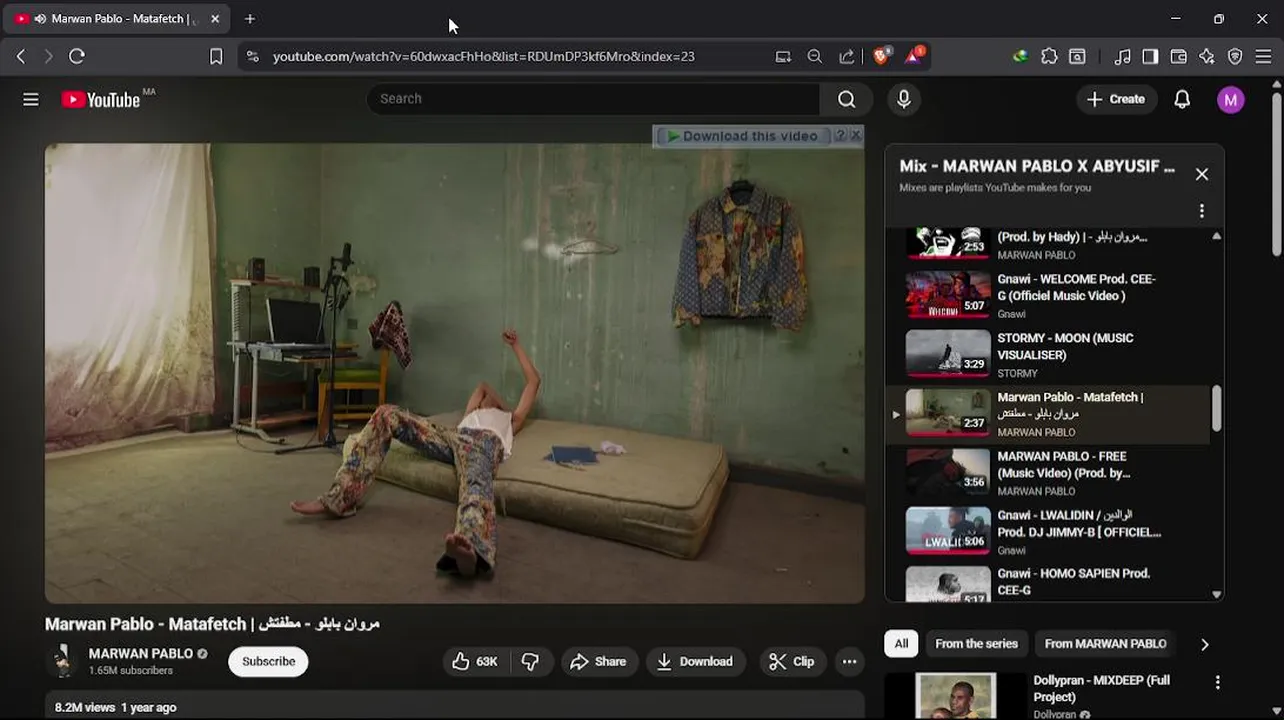
Task: Open the MARWAN PABLO channel name
Action: (x=141, y=653)
